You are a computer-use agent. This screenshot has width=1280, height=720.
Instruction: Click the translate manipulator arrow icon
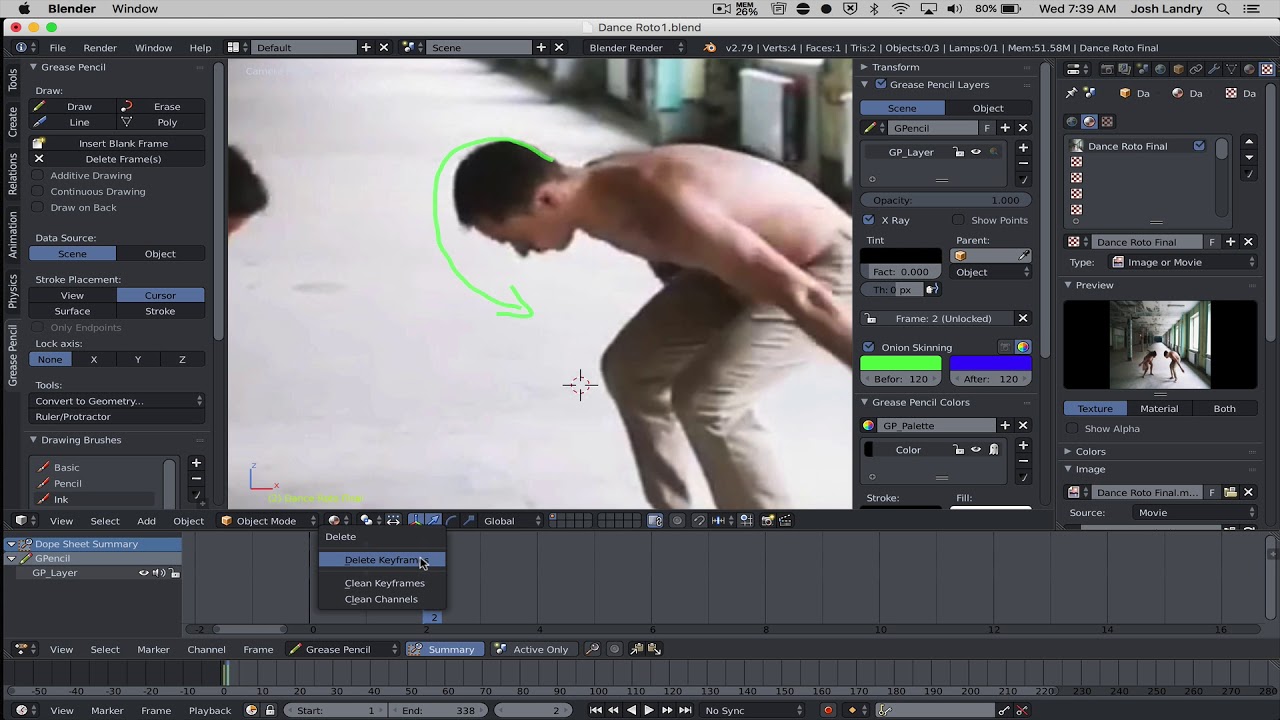click(x=433, y=520)
